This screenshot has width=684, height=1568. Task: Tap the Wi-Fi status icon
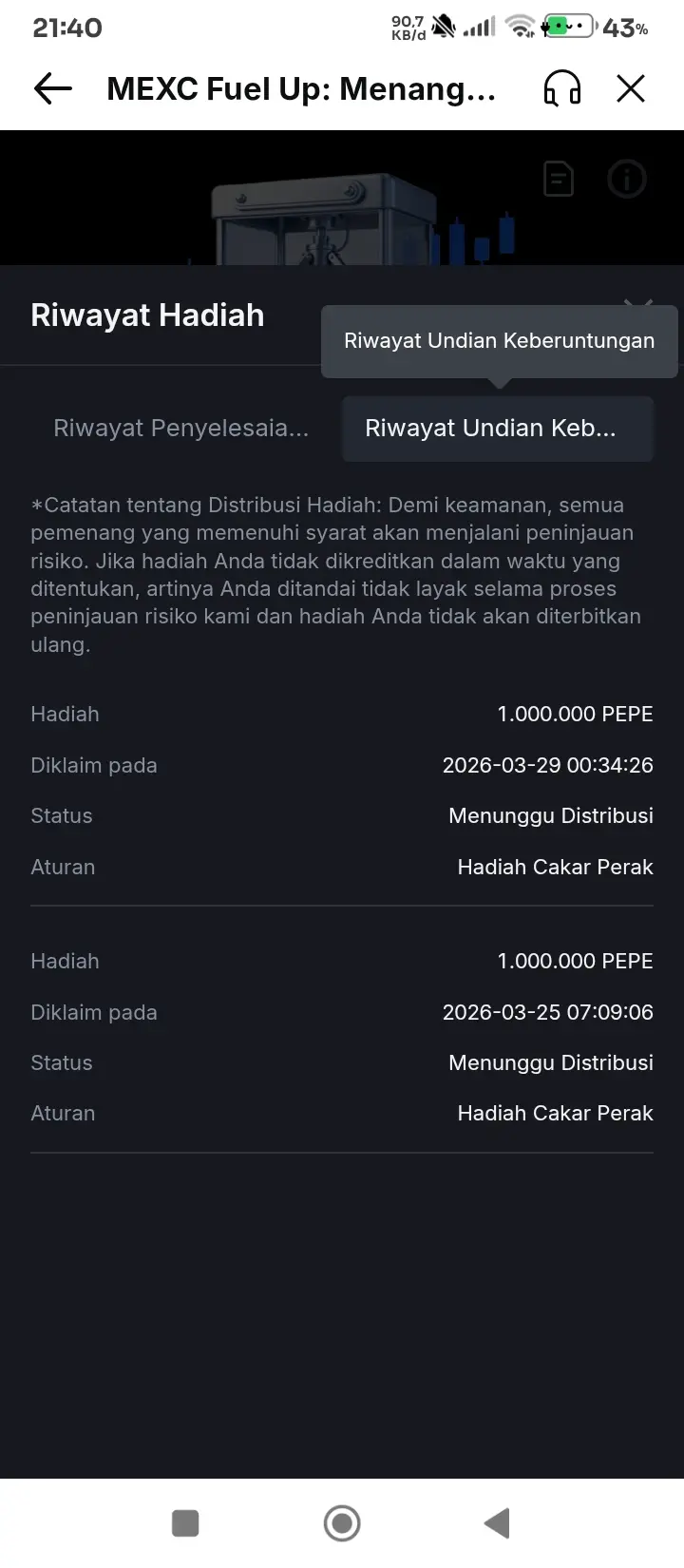520,27
